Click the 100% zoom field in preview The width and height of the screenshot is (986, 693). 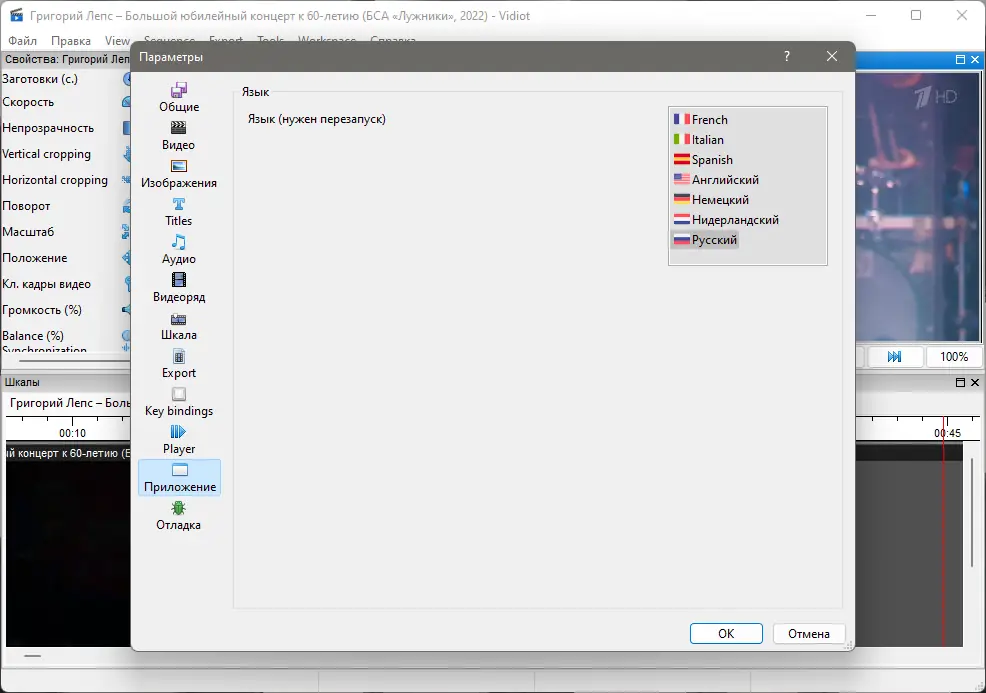tap(953, 357)
